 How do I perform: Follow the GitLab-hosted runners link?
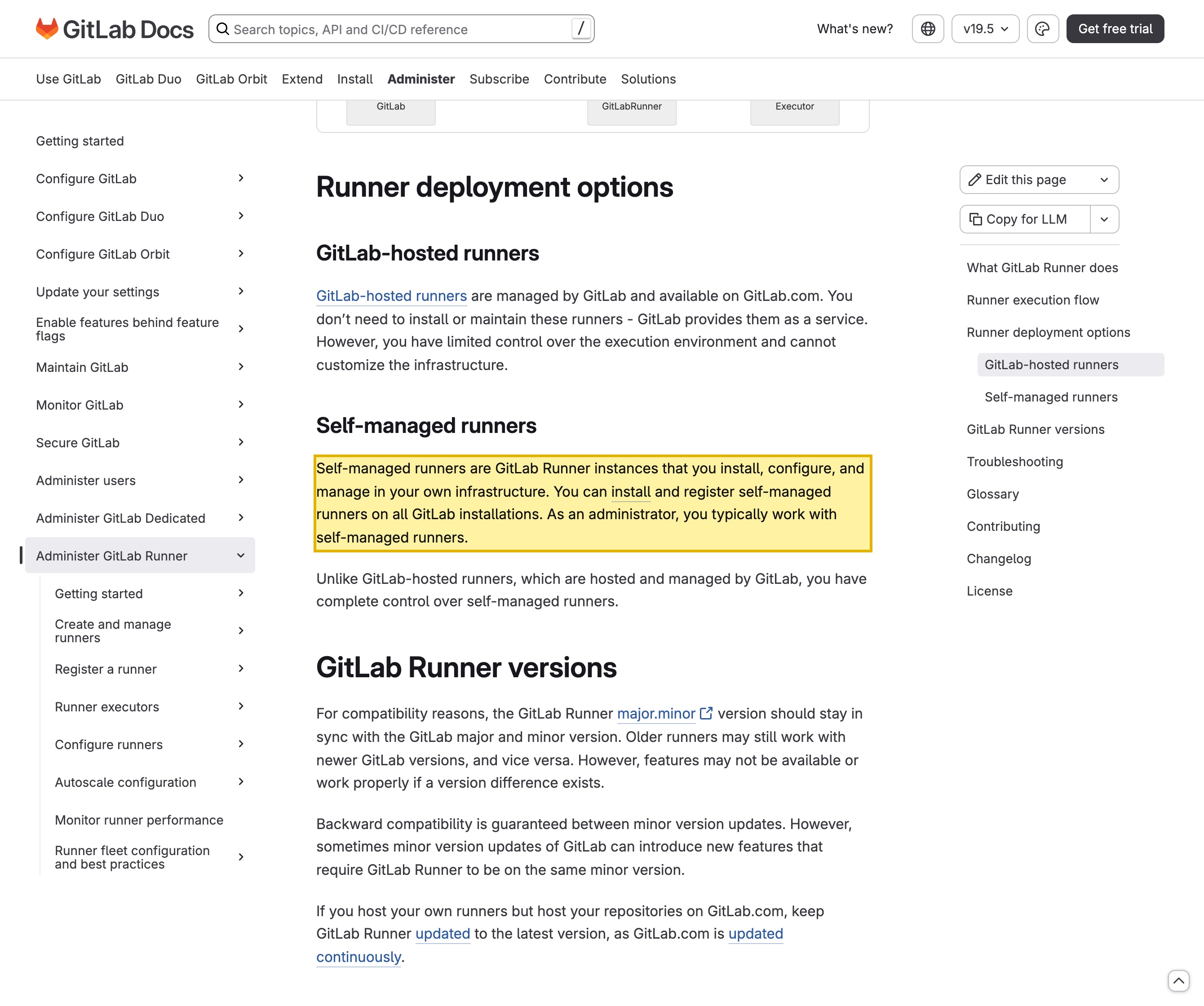click(392, 296)
